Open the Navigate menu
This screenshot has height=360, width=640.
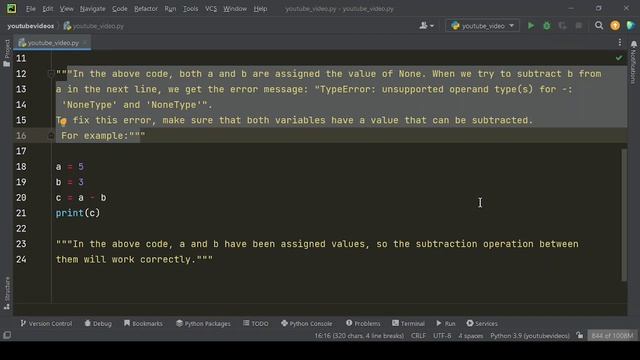[93, 9]
